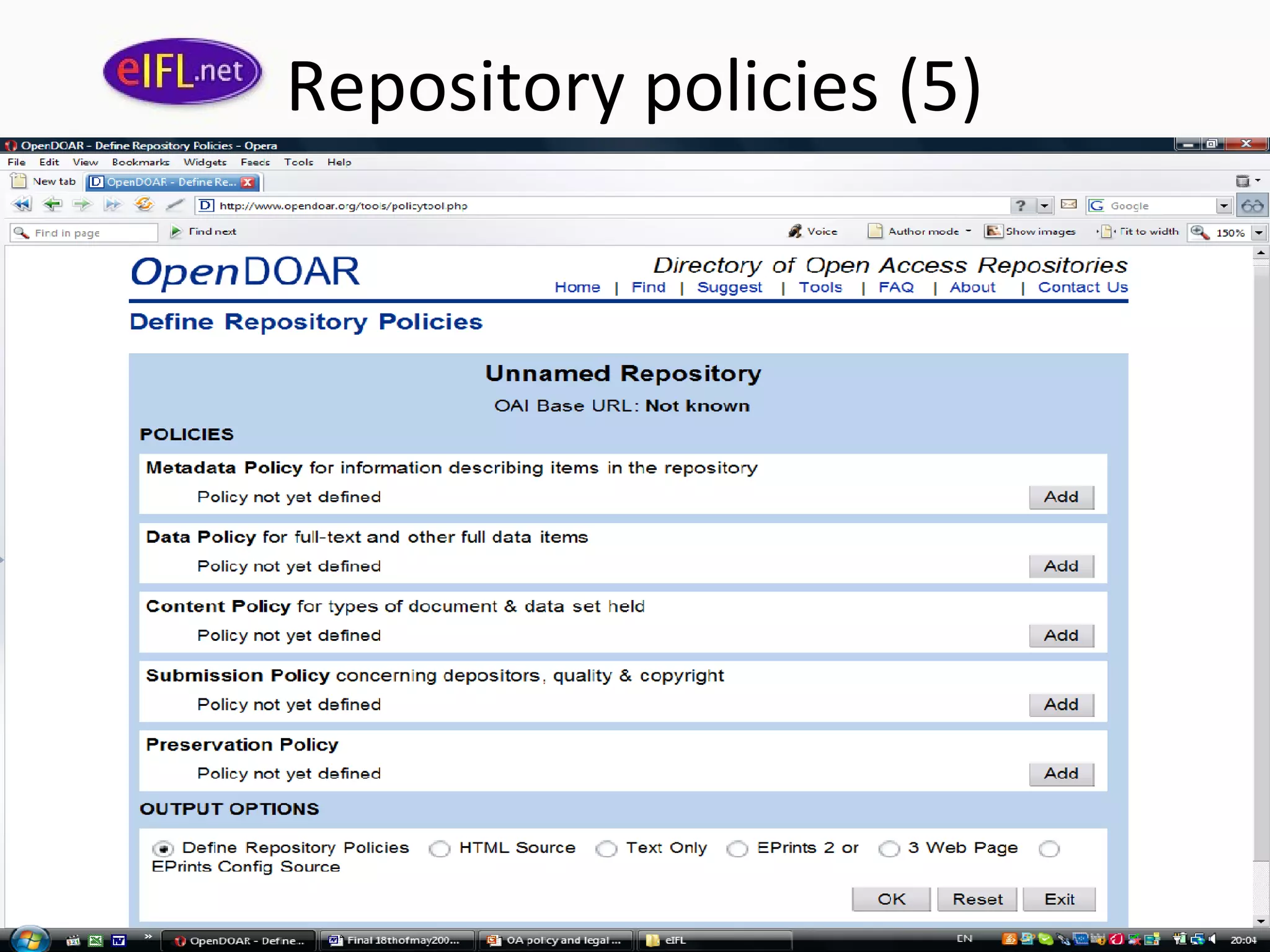Click the Reset button
1270x952 pixels.
(x=977, y=899)
